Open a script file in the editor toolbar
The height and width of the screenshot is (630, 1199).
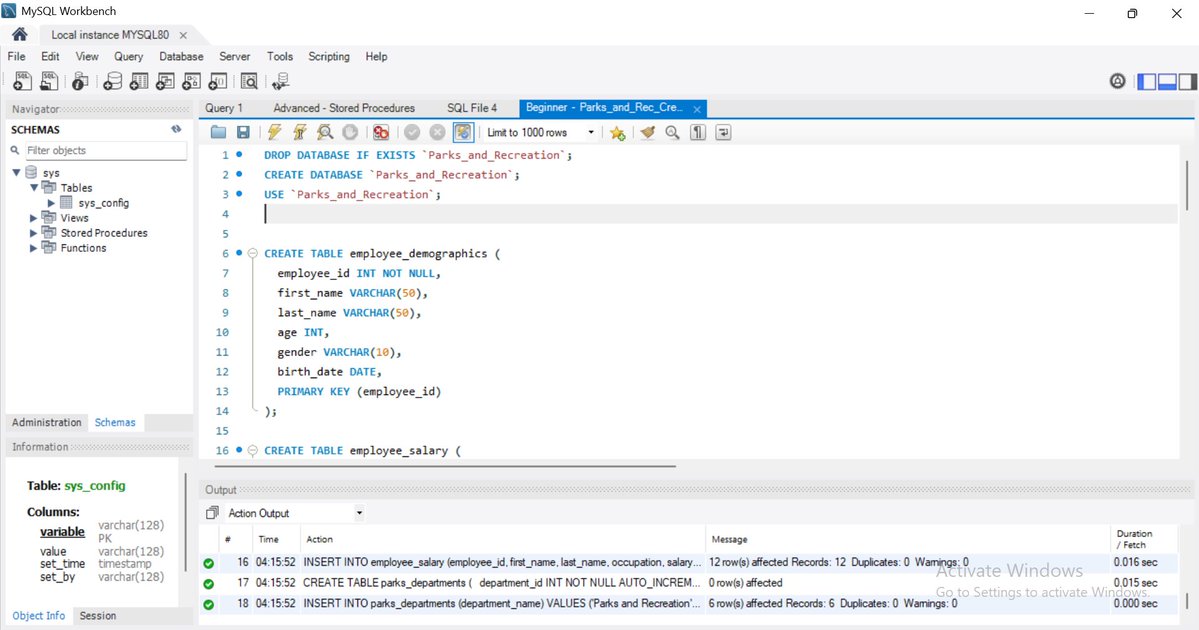219,132
